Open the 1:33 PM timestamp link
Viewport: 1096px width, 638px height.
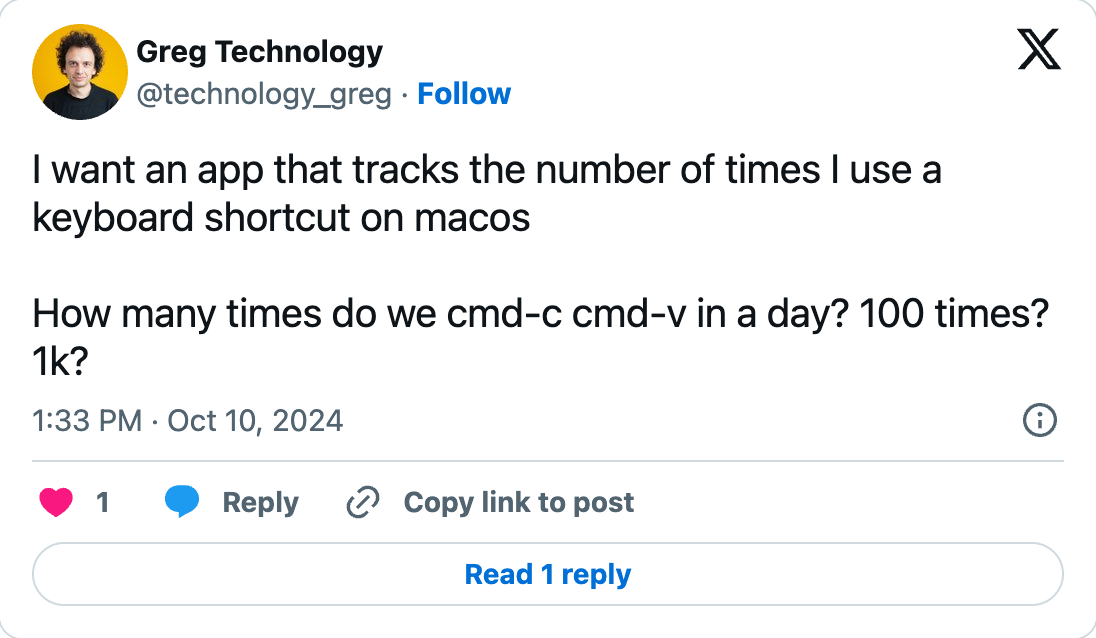click(87, 421)
